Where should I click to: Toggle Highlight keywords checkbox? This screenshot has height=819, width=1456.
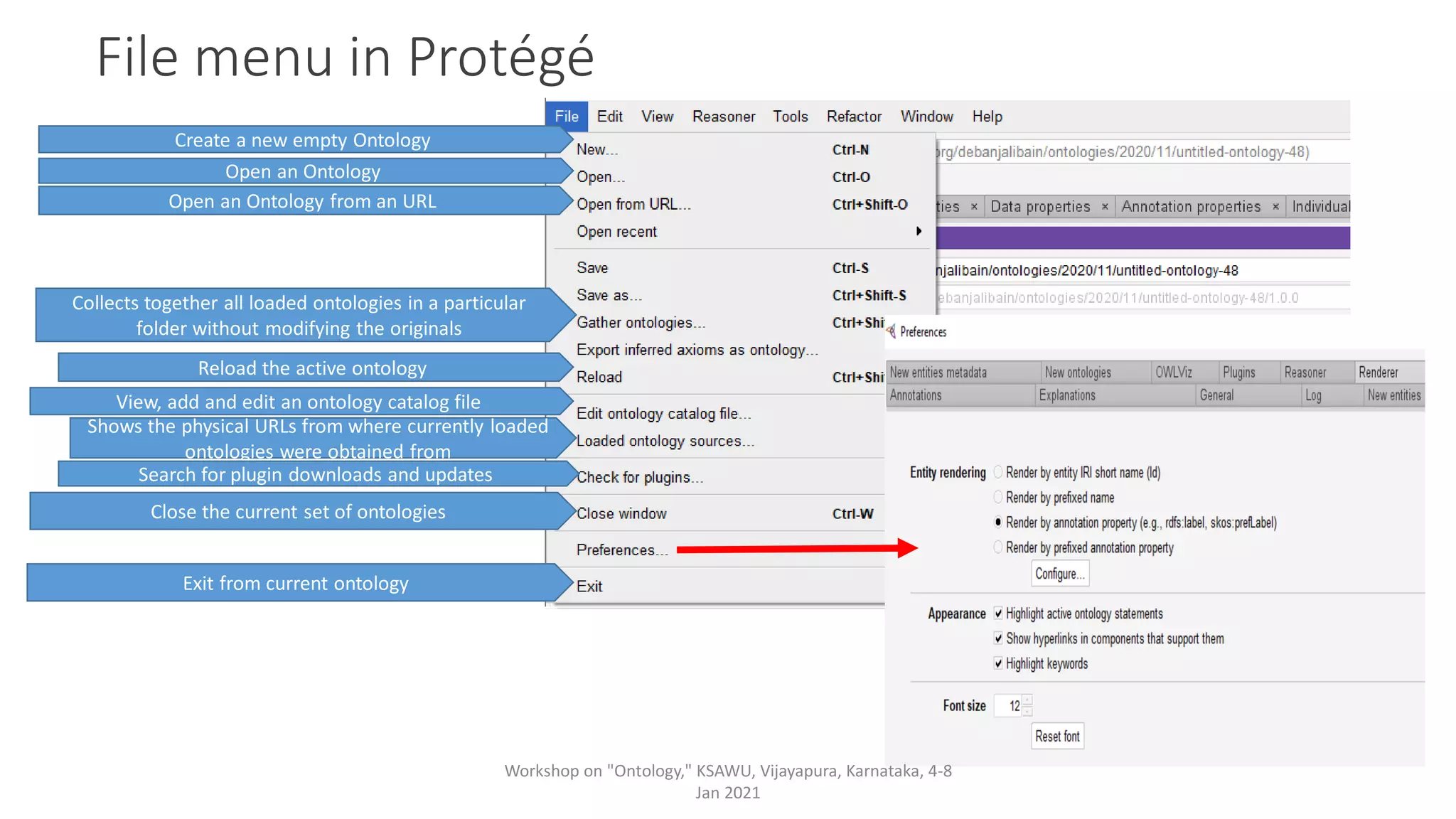point(998,663)
